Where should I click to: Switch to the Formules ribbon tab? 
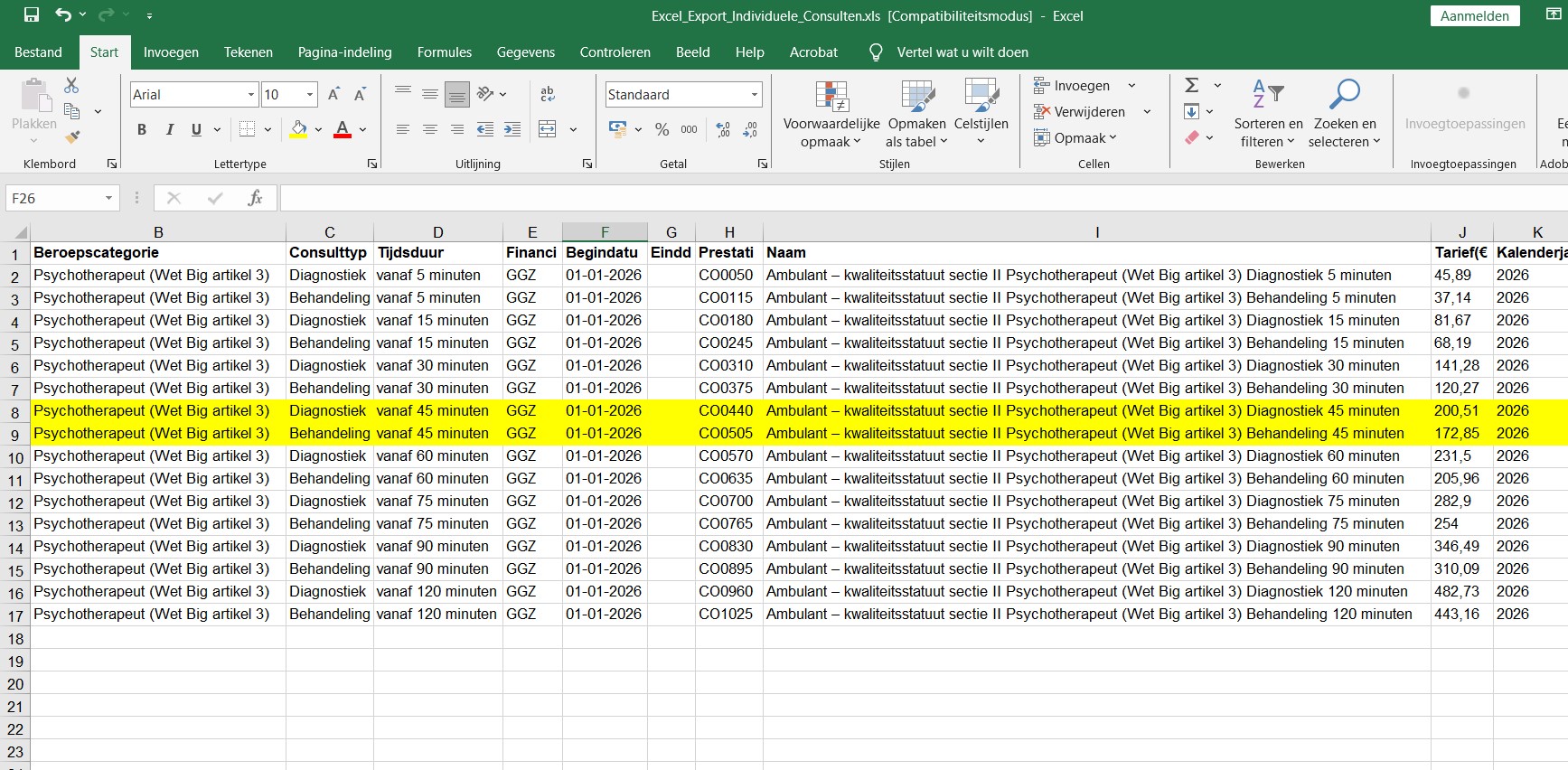444,52
